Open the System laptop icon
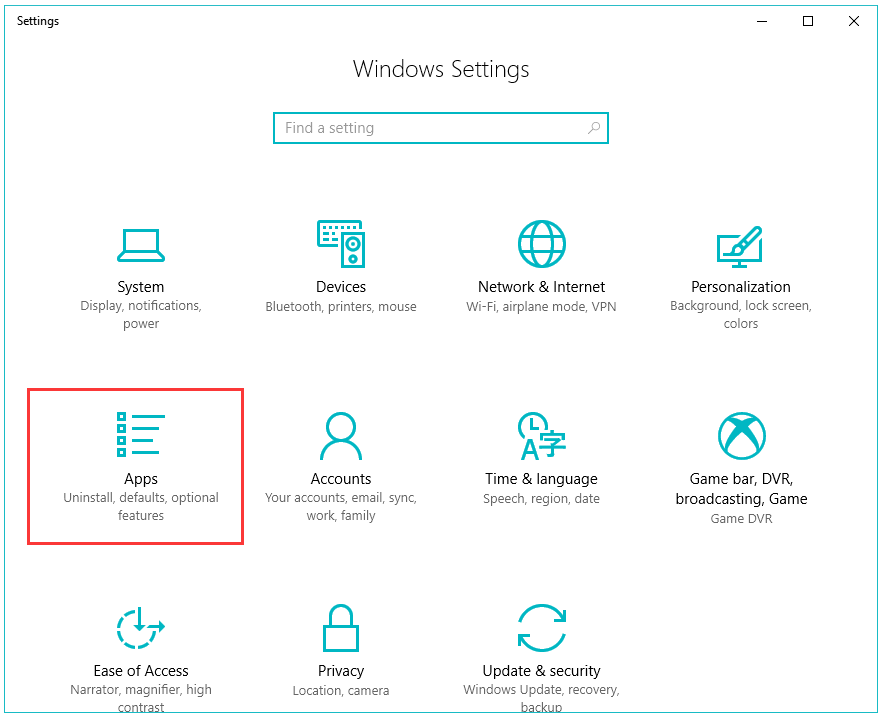This screenshot has height=718, width=882. point(141,245)
